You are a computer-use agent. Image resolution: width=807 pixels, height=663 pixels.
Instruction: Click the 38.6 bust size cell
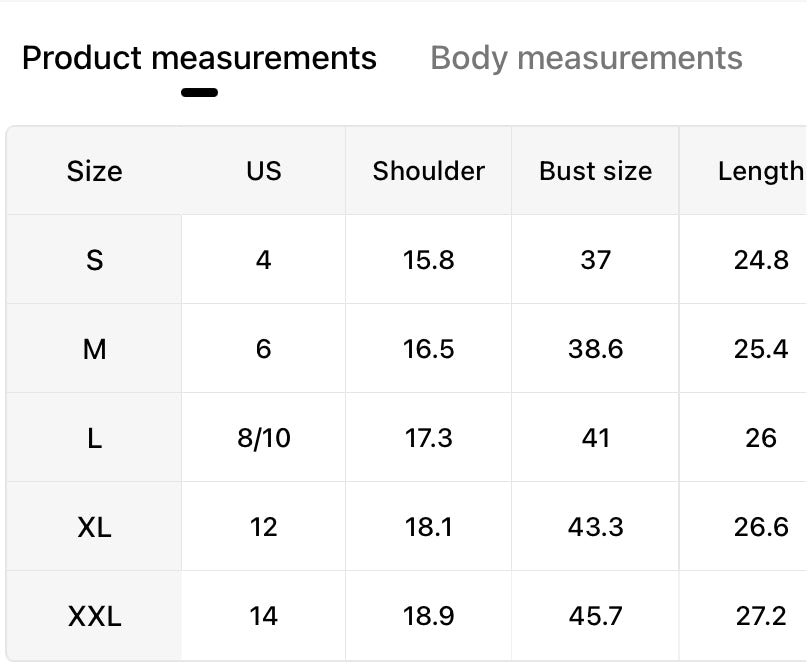tap(595, 349)
